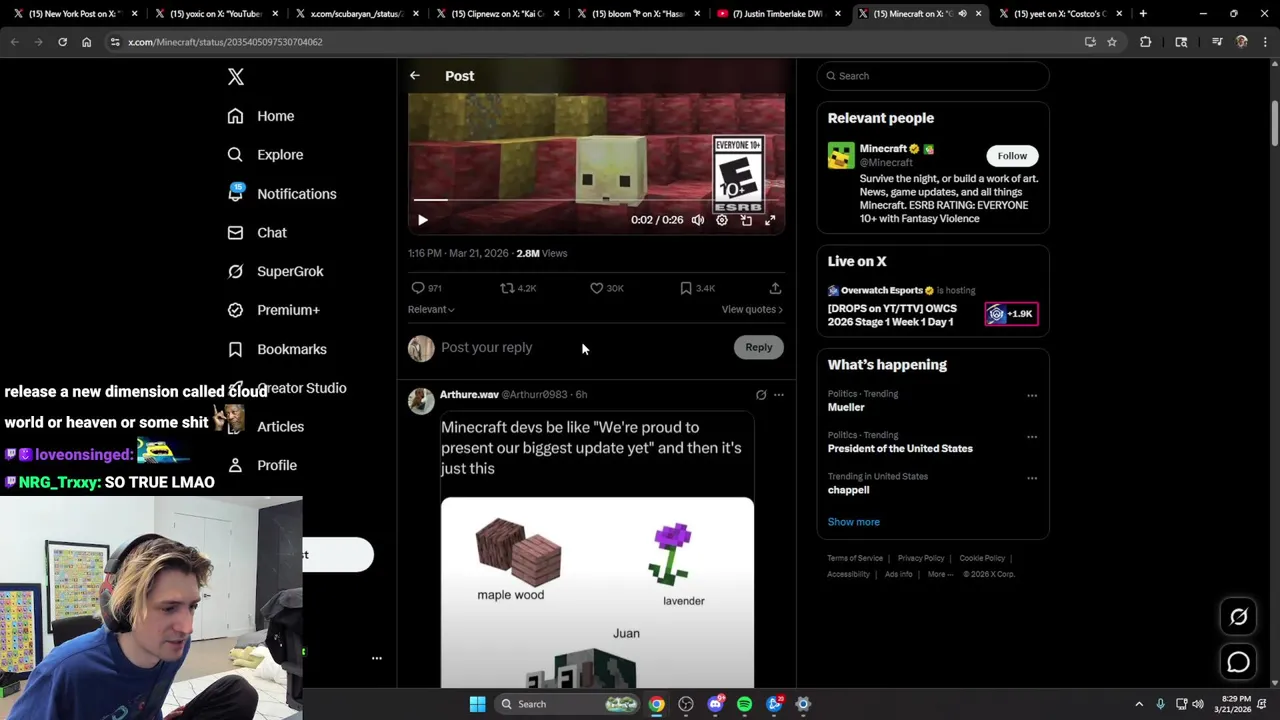Click the address bar URL

tap(225, 42)
